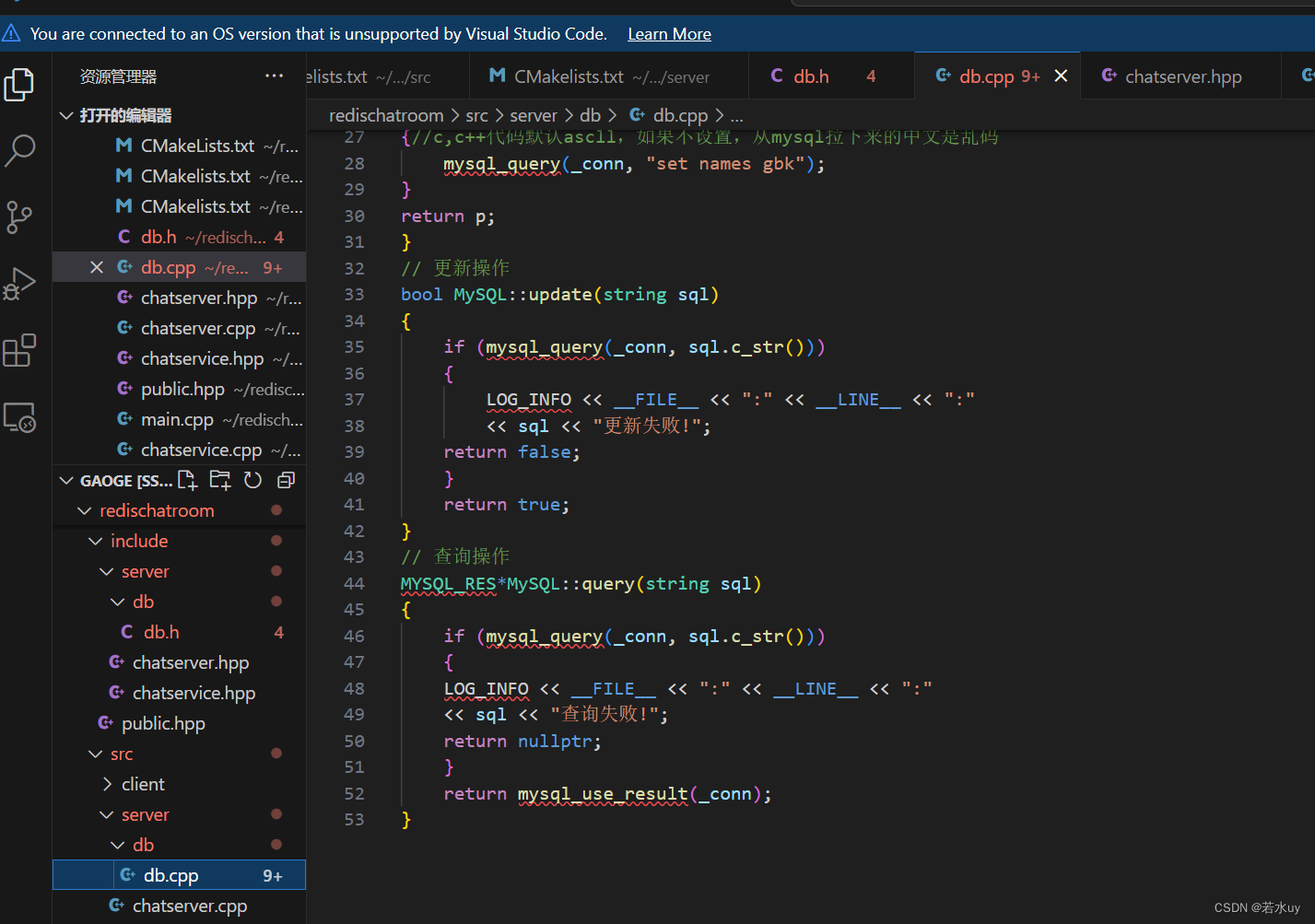Create a new file in GAOGE workspace
Screen dimensions: 1315x924
(x=188, y=480)
